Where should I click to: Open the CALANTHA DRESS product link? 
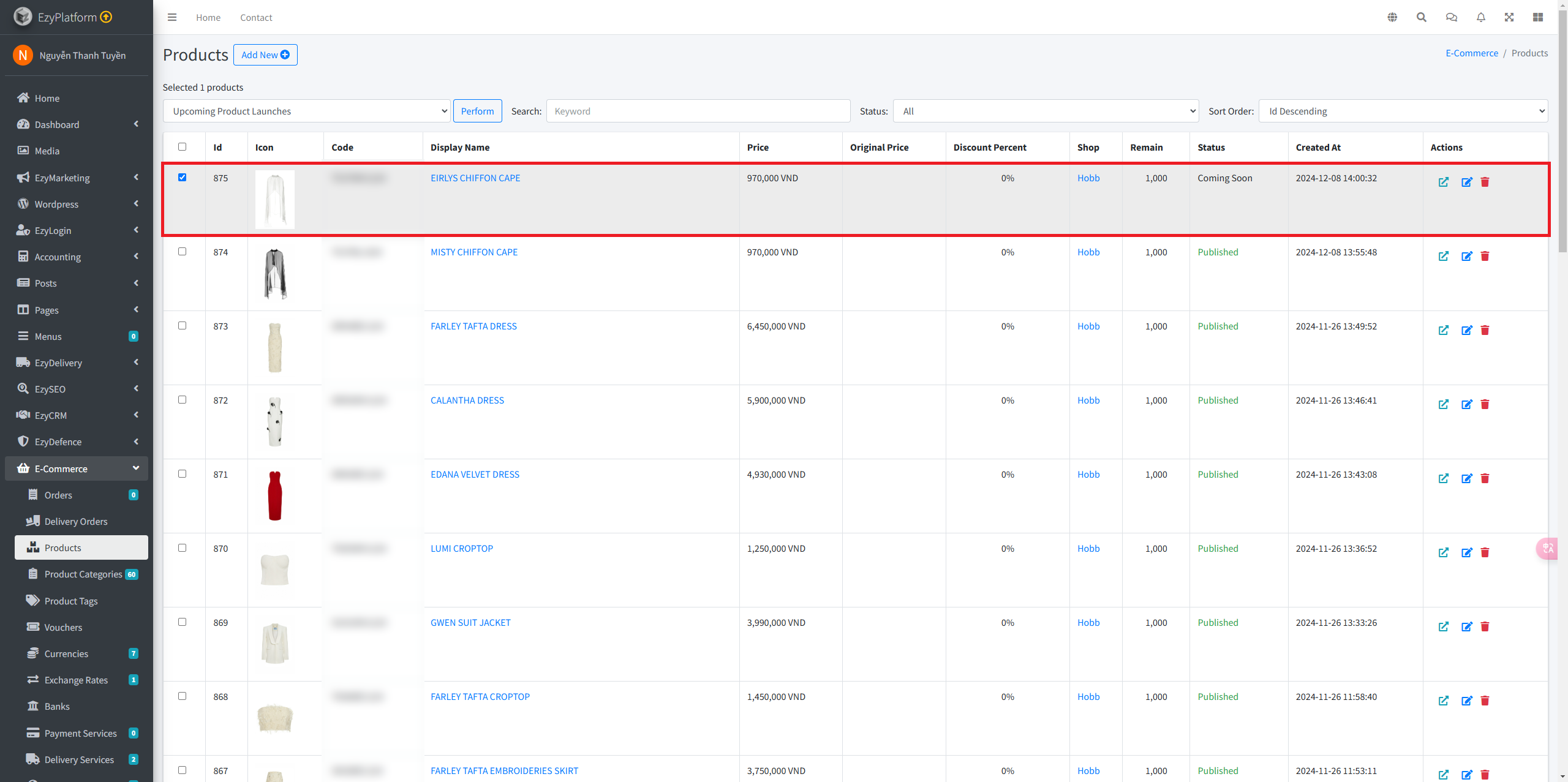pyautogui.click(x=467, y=400)
